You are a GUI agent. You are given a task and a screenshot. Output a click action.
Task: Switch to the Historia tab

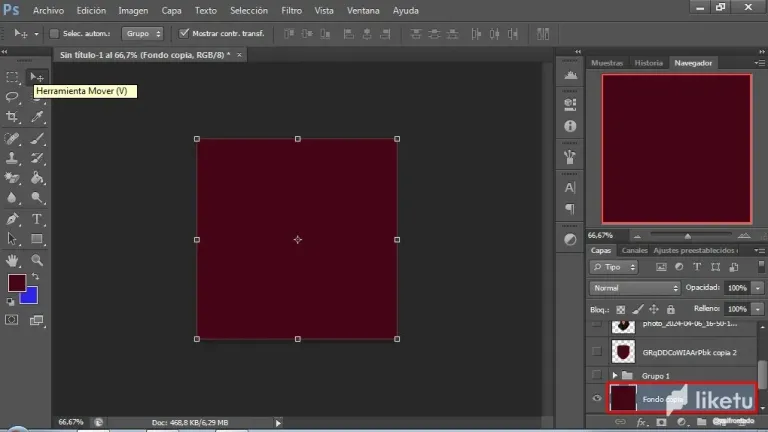click(648, 63)
